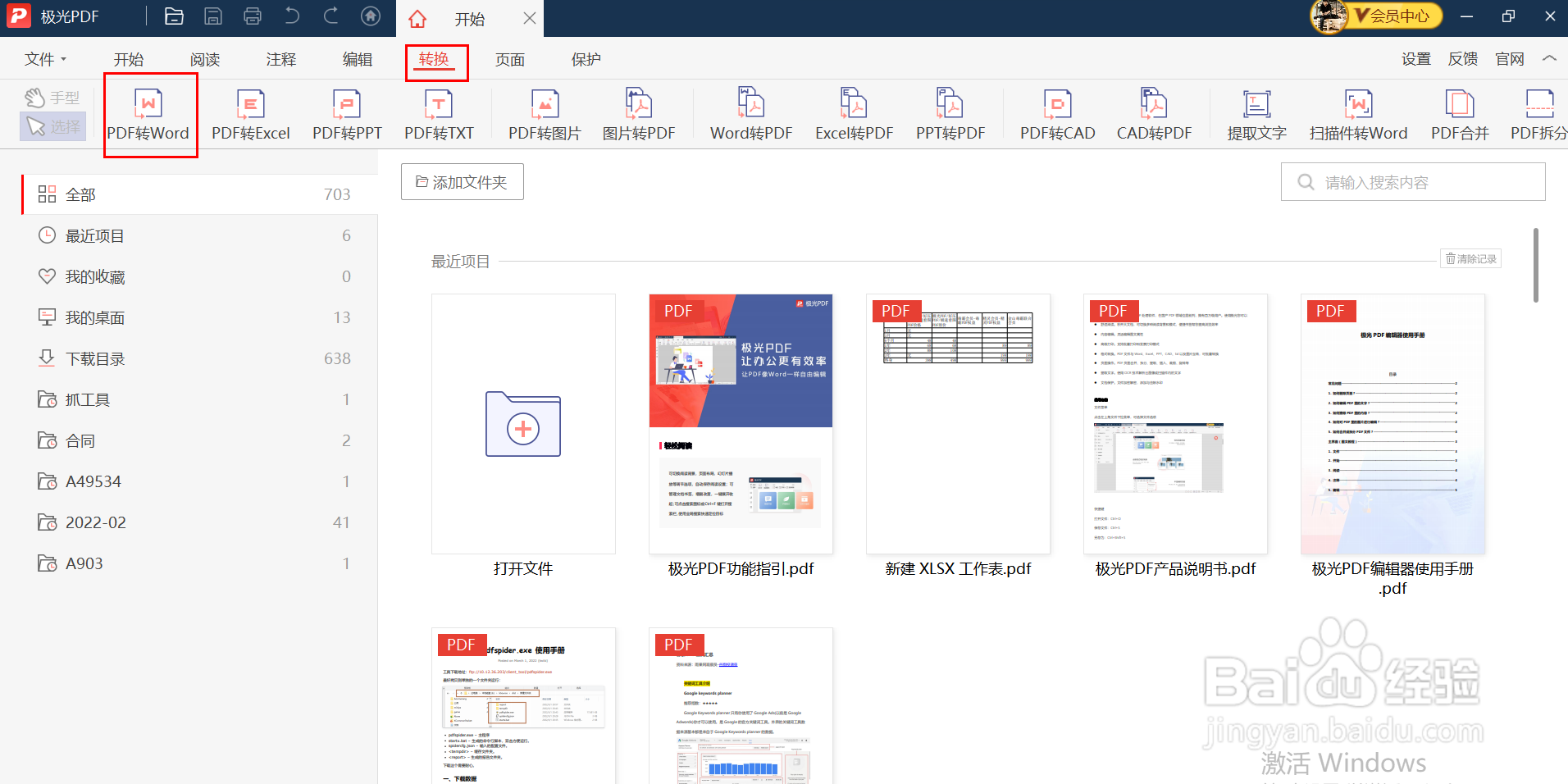Open 极光PDF功能指引.pdf thumbnail
Image resolution: width=1568 pixels, height=784 pixels.
click(x=741, y=424)
